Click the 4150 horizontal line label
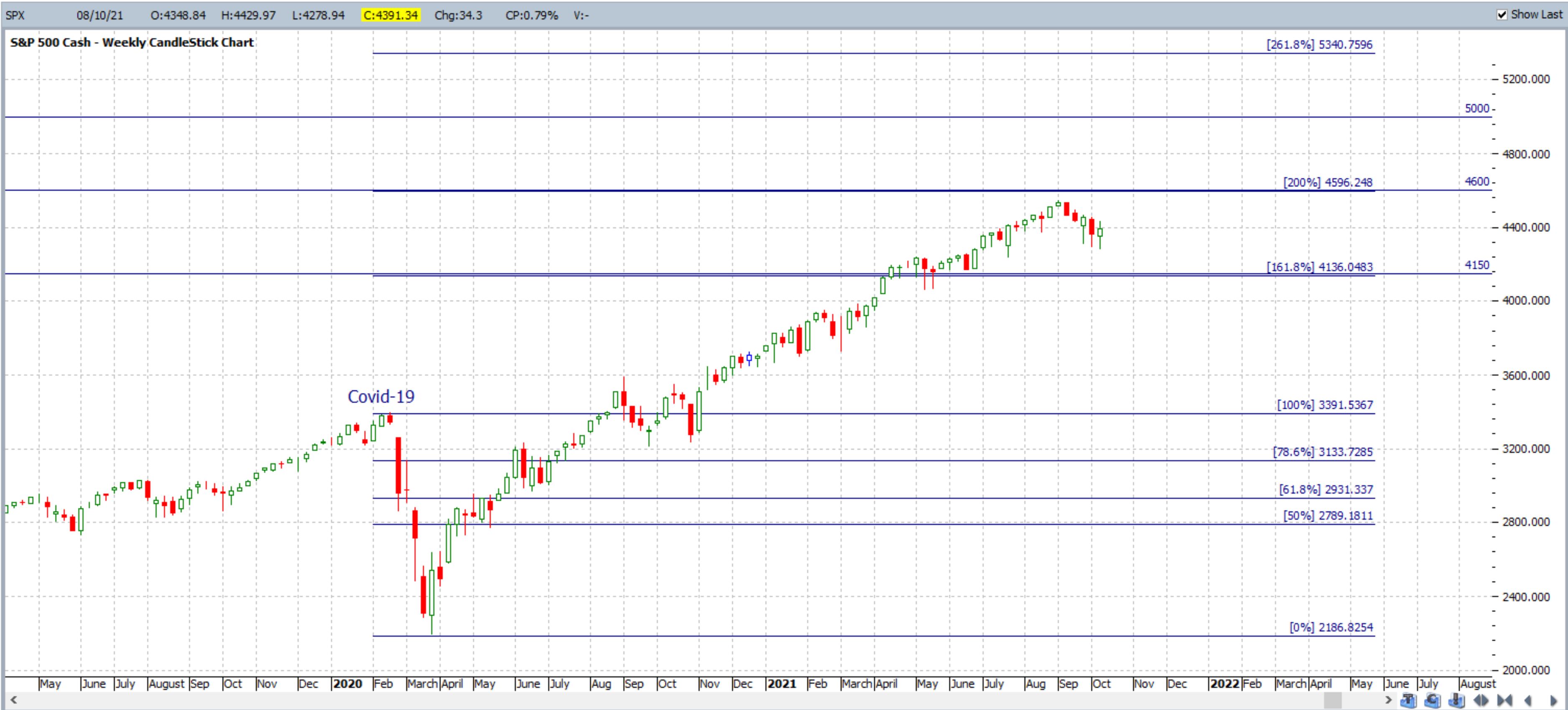Viewport: 1568px width, 710px height. (x=1477, y=265)
